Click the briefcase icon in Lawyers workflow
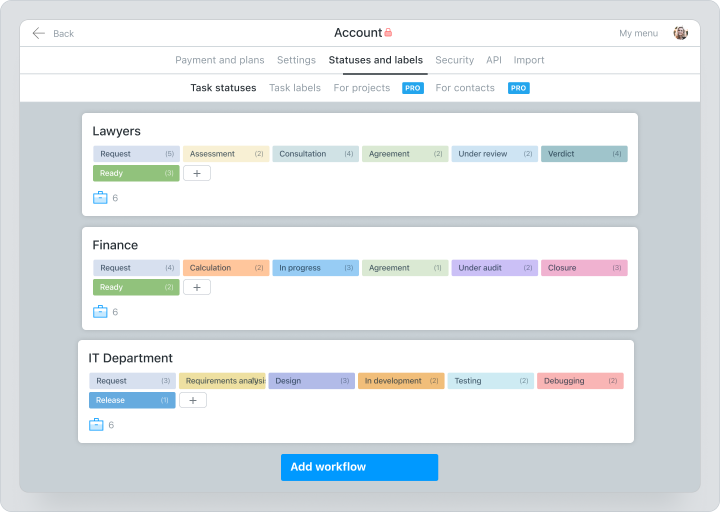Viewport: 720px width, 512px height. click(99, 198)
